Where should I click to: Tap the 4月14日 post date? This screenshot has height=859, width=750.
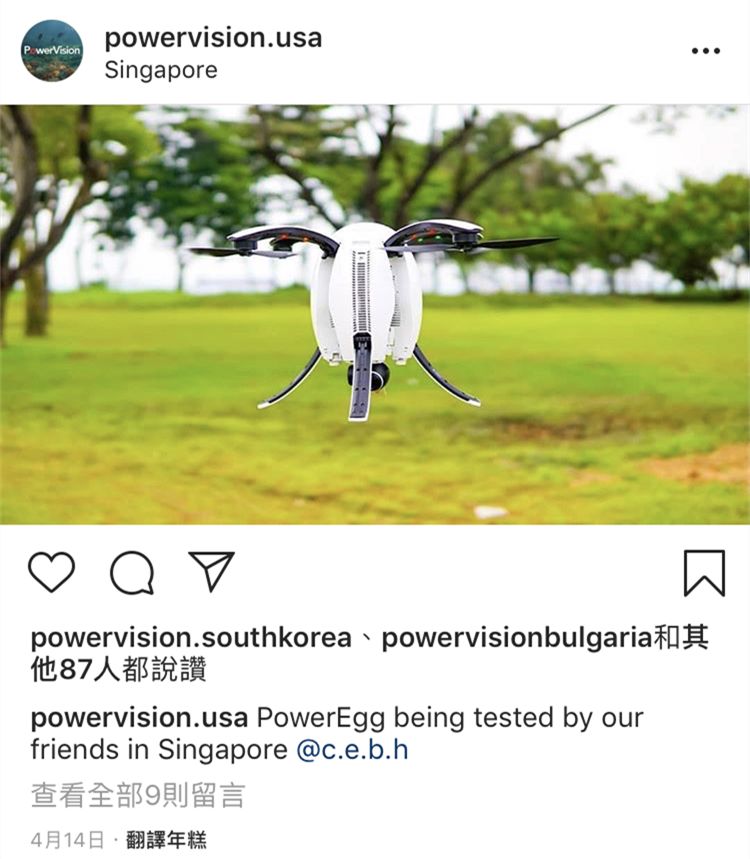pyautogui.click(x=67, y=839)
